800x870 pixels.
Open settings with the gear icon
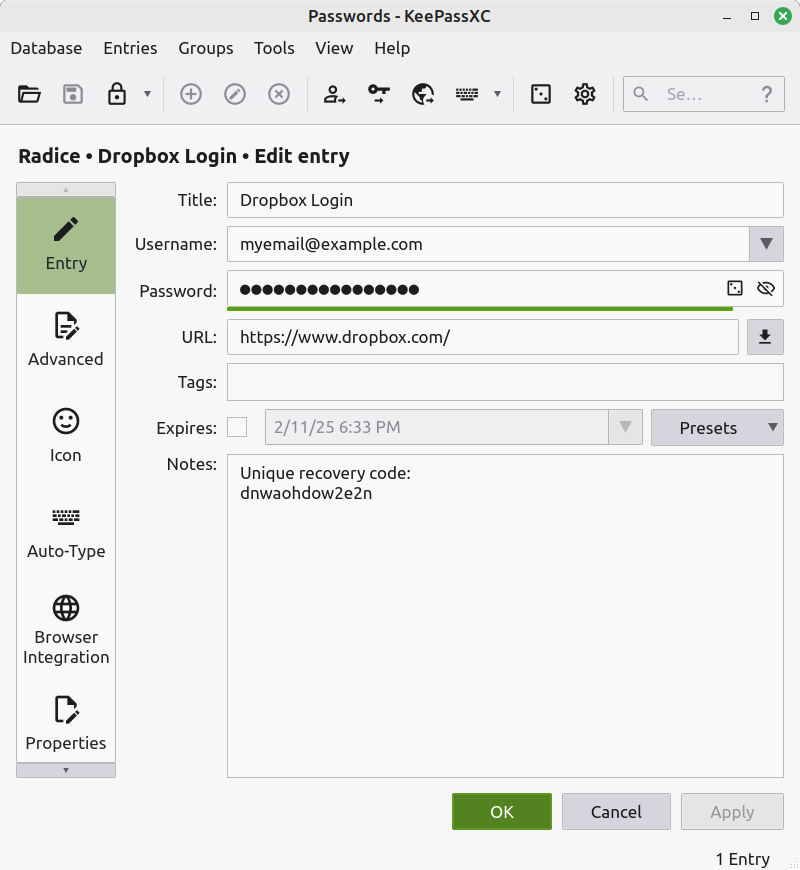coord(585,94)
